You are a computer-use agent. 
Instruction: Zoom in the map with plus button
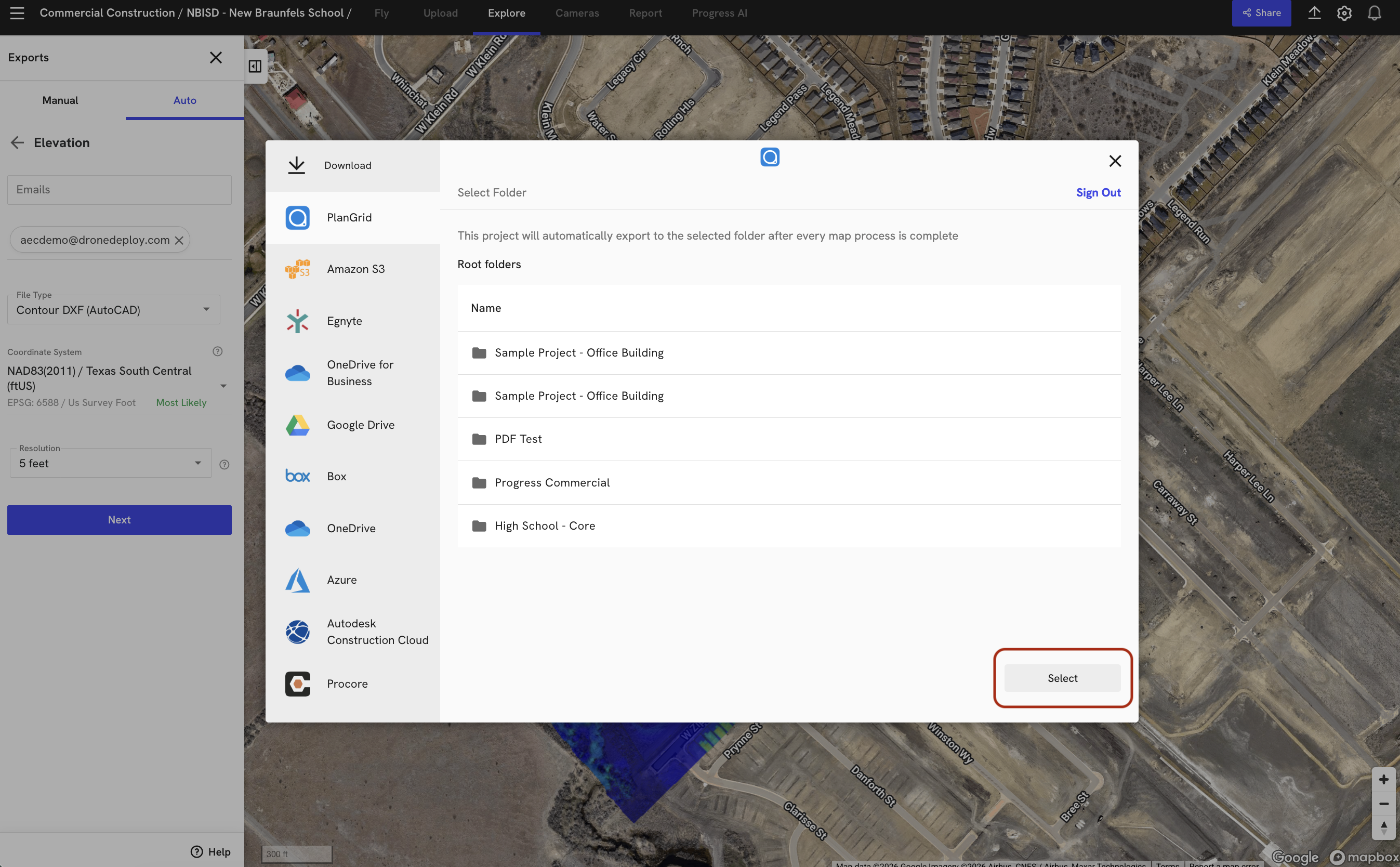[1383, 779]
